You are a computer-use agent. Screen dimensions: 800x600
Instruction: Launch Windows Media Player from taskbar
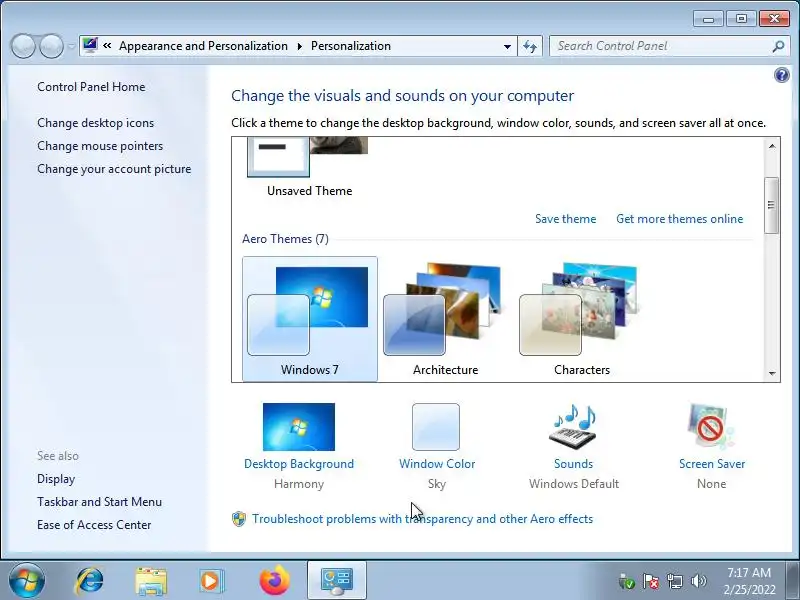(x=210, y=581)
